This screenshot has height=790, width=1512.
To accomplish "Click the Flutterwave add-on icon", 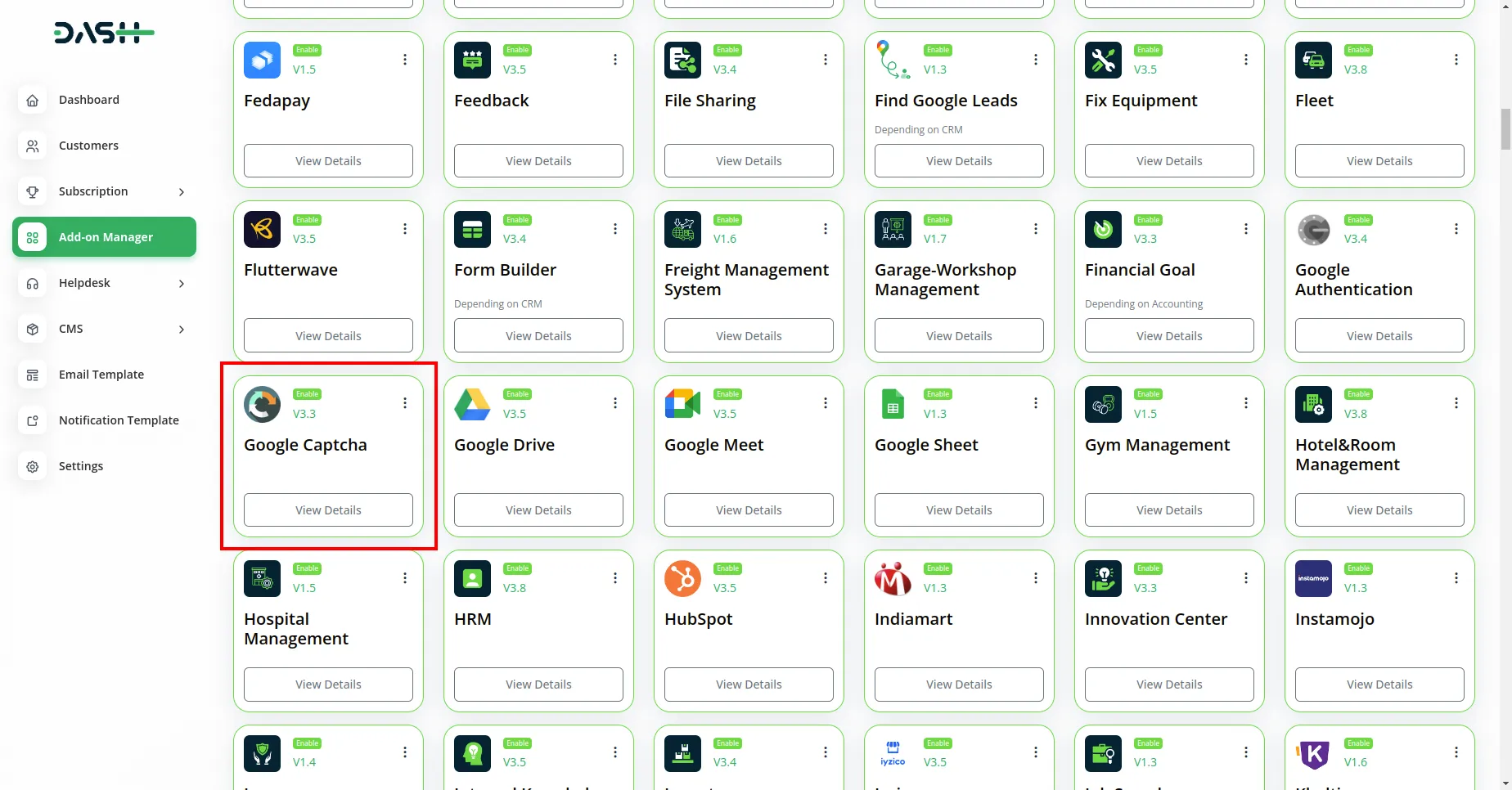I will pos(262,229).
